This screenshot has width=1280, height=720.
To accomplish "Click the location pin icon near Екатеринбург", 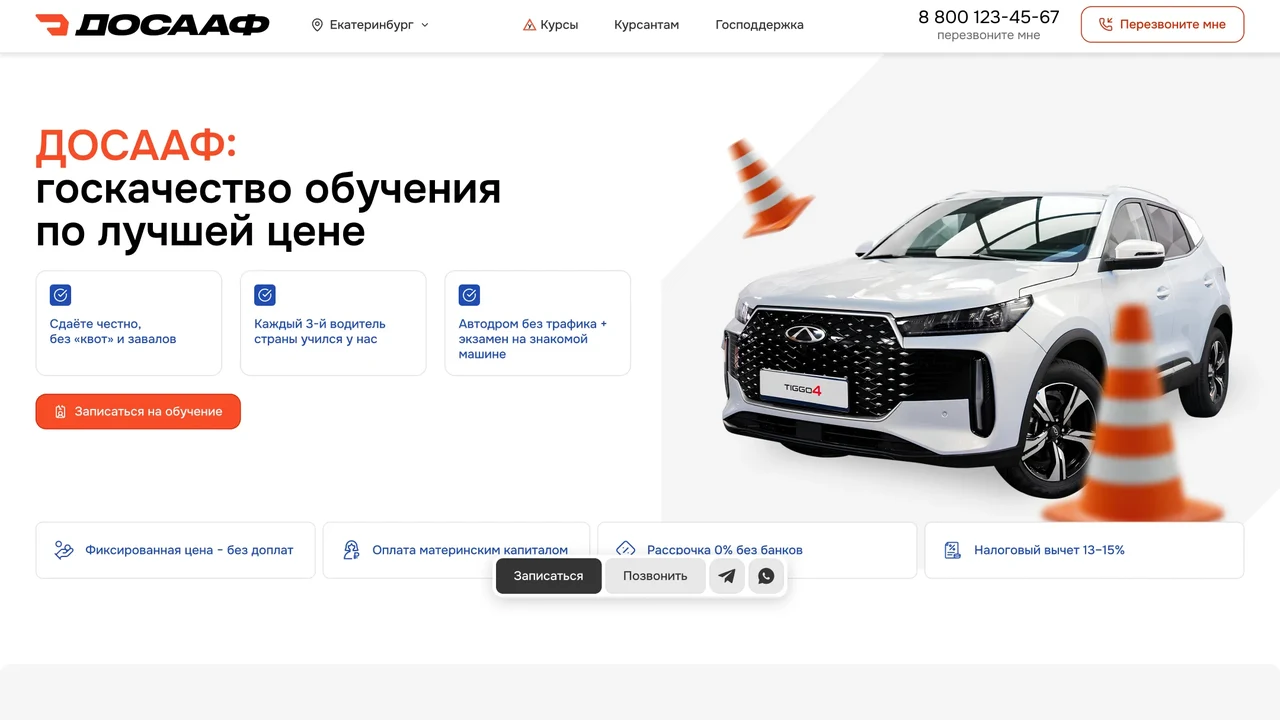I will tap(317, 25).
